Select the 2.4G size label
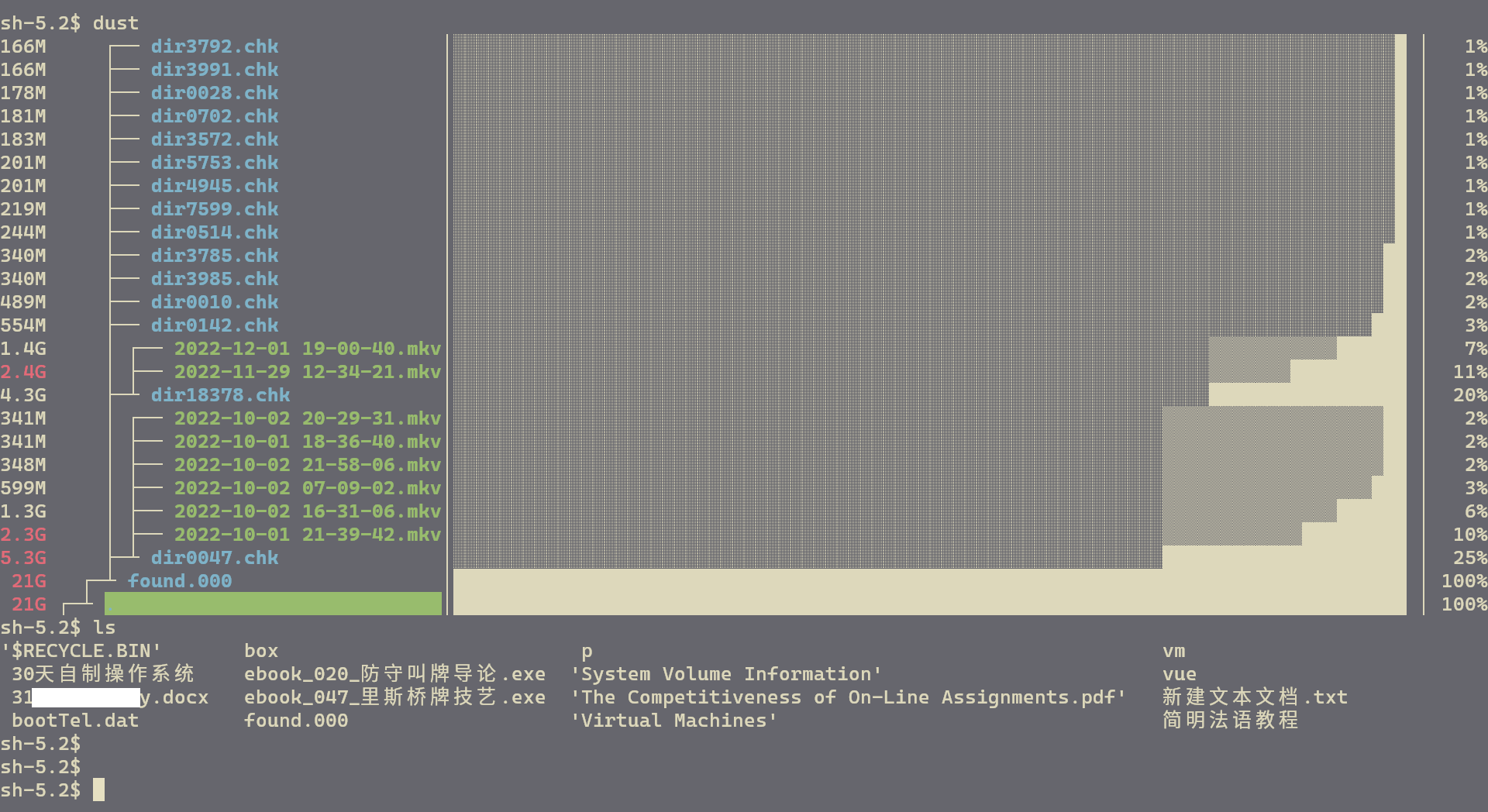The width and height of the screenshot is (1488, 812). click(23, 372)
